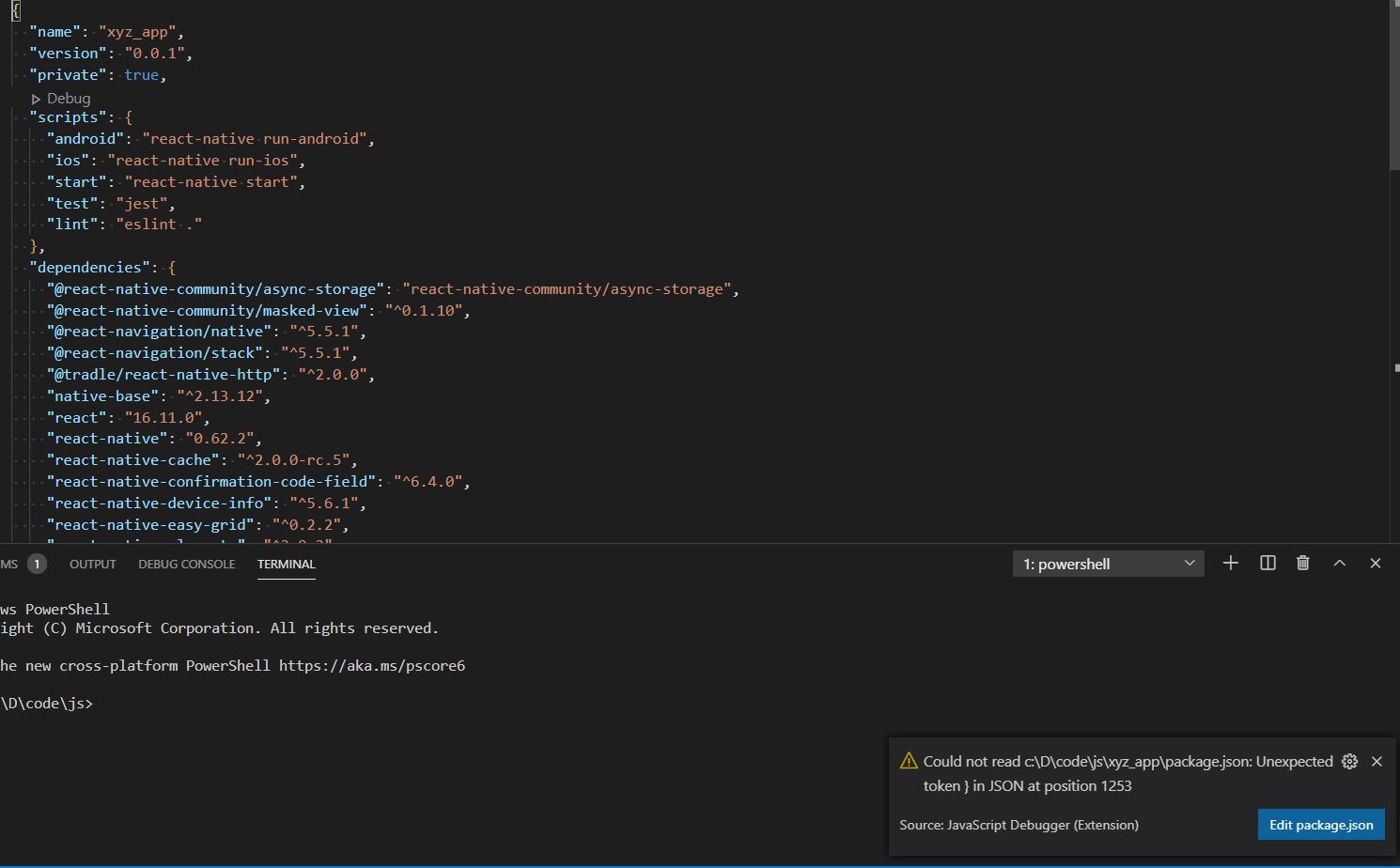Open the DEBUG CONSOLE tab
Screen dimensions: 1400x868
pos(186,564)
